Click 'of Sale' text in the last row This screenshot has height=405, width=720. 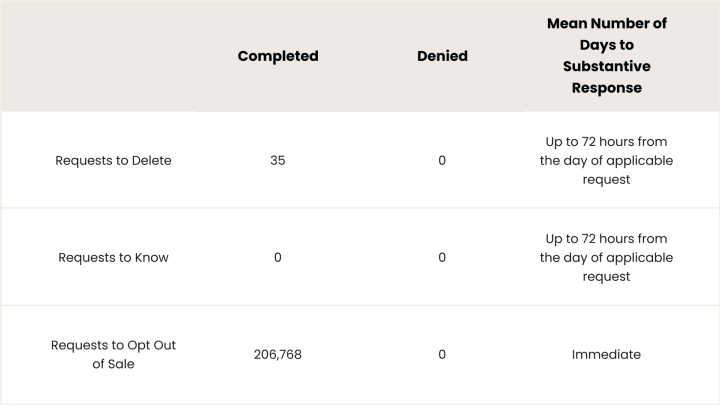pyautogui.click(x=113, y=364)
